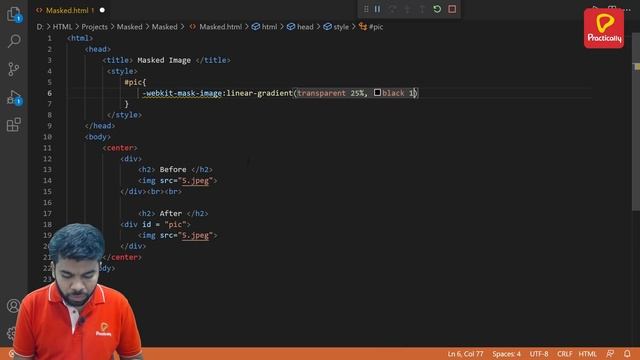This screenshot has height=360, width=640.
Task: Click the After heading text on line 17
Action: coord(171,213)
